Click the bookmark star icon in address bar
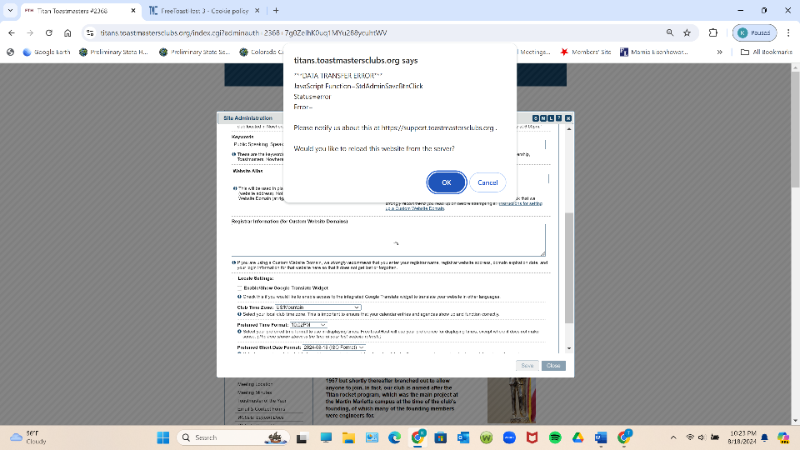 (687, 31)
